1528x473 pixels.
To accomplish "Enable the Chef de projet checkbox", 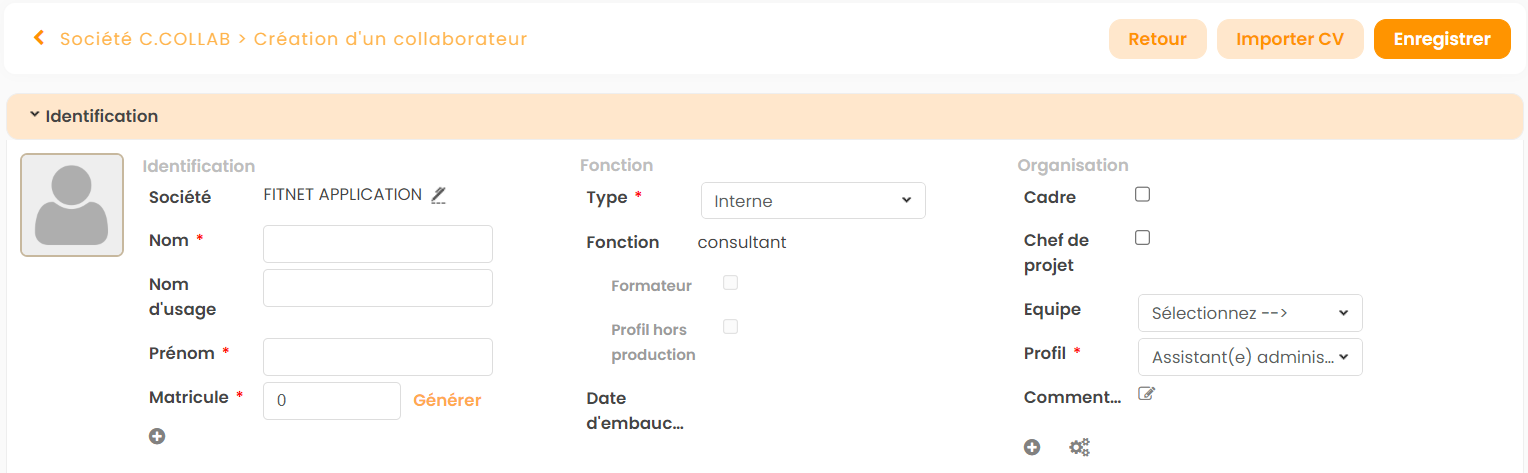I will tap(1143, 238).
